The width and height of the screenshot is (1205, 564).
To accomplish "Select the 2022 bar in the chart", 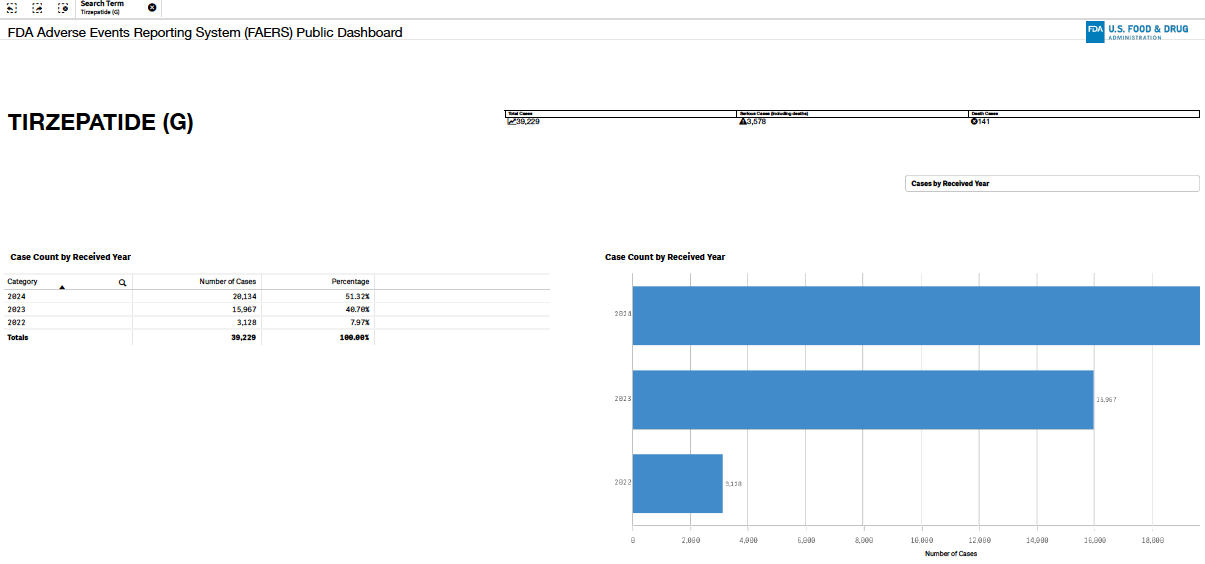I will [x=678, y=484].
